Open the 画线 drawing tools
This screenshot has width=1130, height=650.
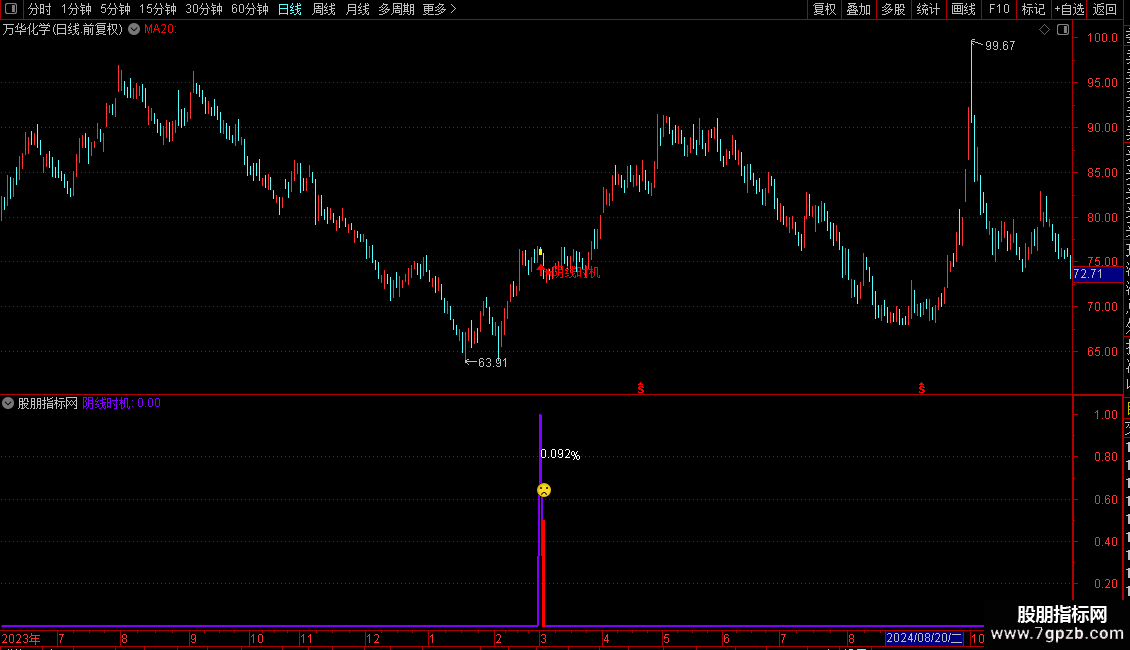(963, 9)
